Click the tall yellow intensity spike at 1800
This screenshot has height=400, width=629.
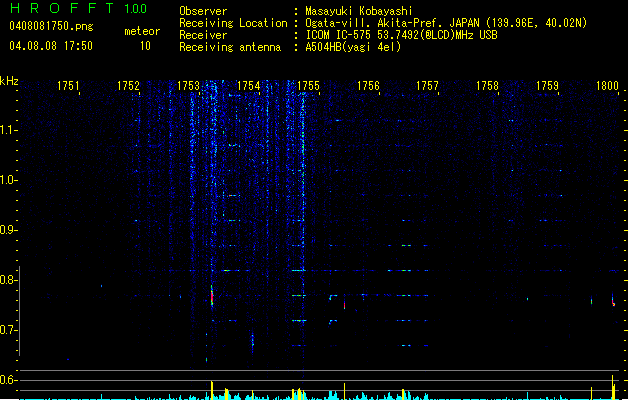613,387
